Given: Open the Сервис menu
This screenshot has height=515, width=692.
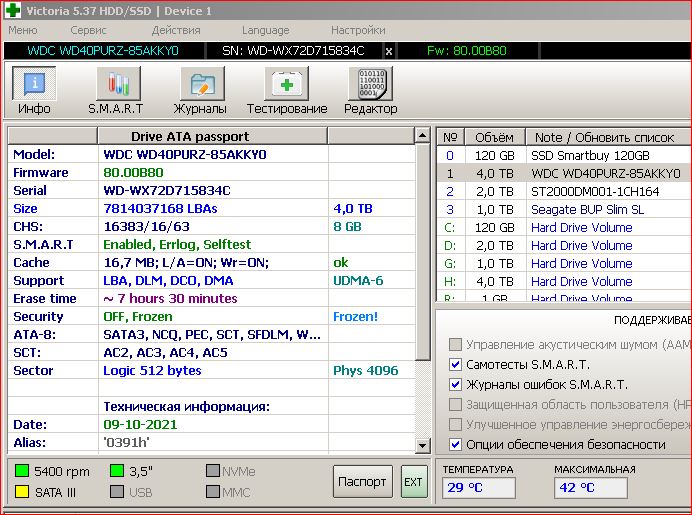Looking at the screenshot, I should [x=88, y=30].
